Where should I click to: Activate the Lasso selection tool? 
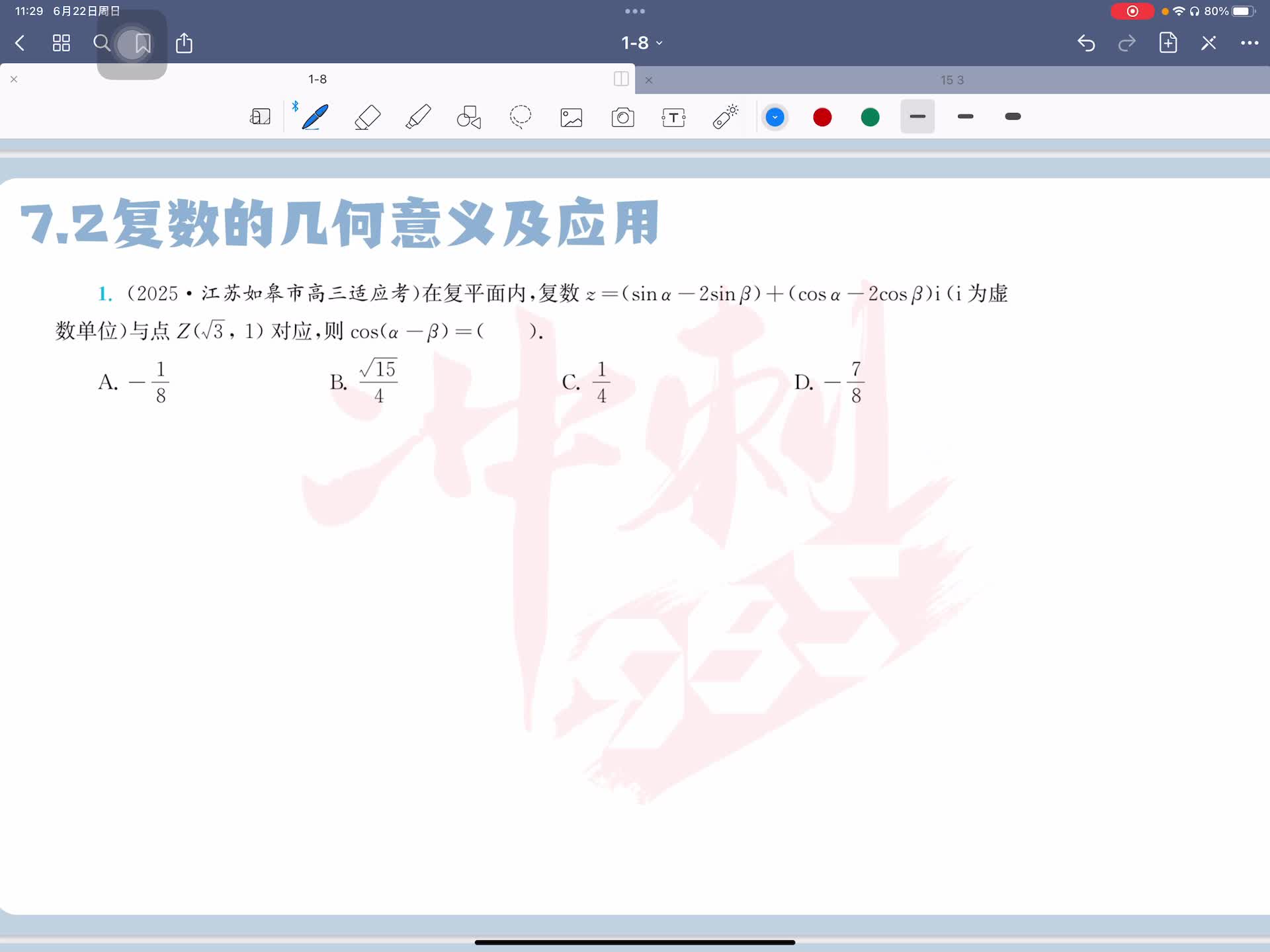point(520,117)
